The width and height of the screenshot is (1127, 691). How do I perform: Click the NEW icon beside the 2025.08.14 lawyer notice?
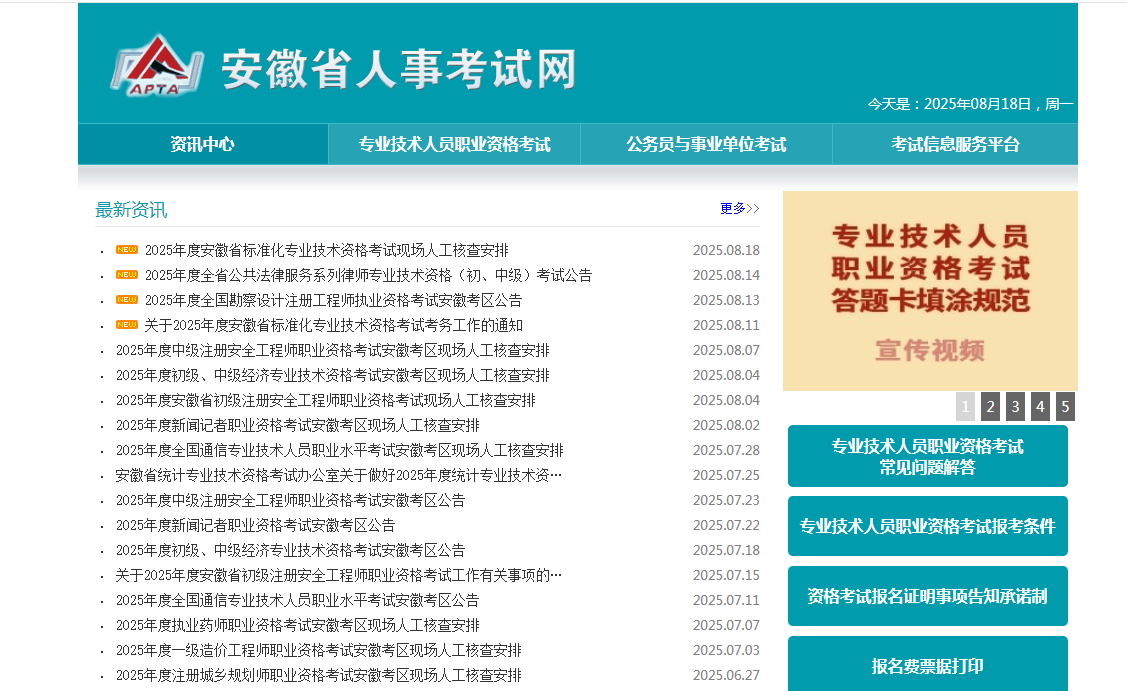coord(128,273)
